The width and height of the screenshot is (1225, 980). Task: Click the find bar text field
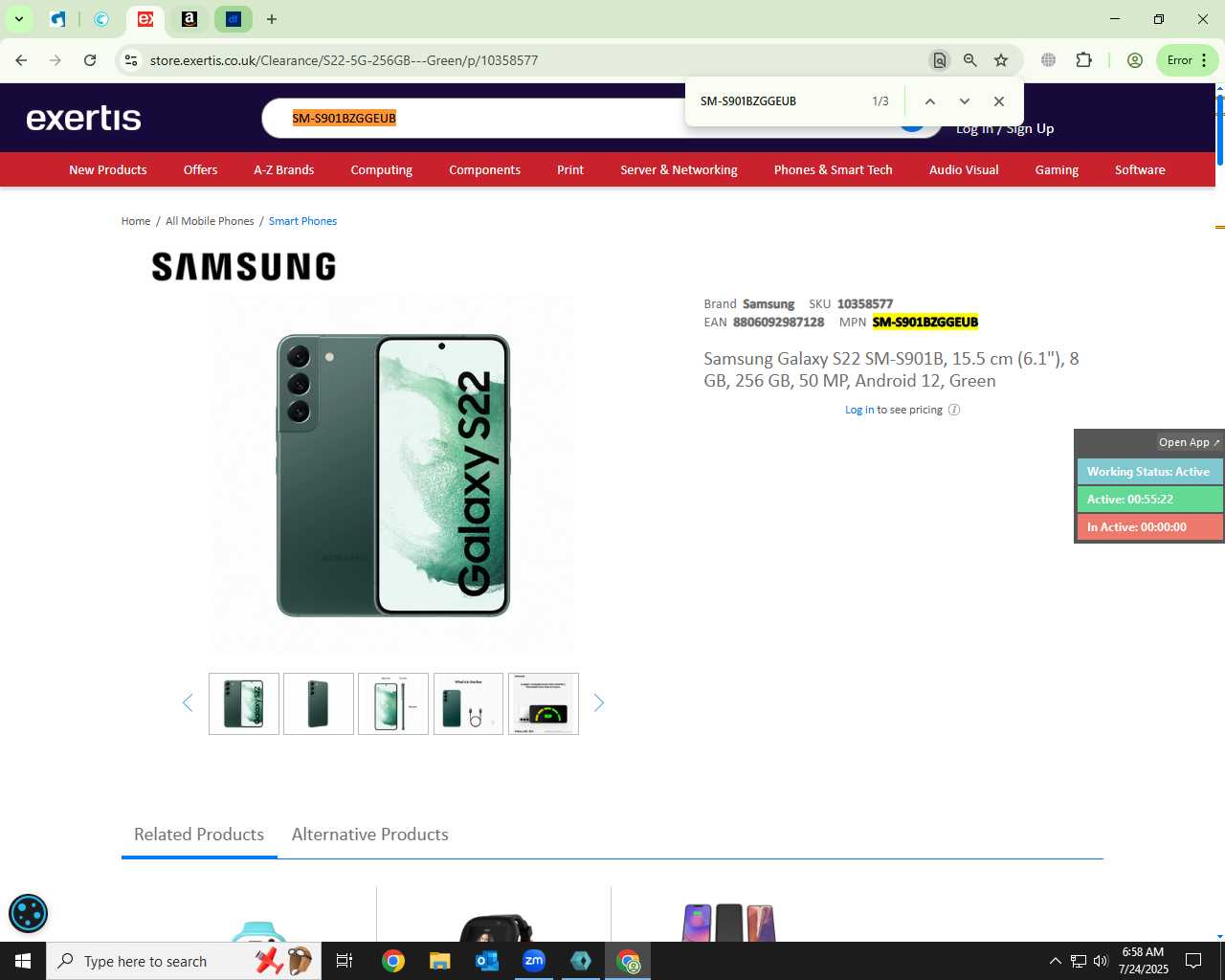click(780, 101)
